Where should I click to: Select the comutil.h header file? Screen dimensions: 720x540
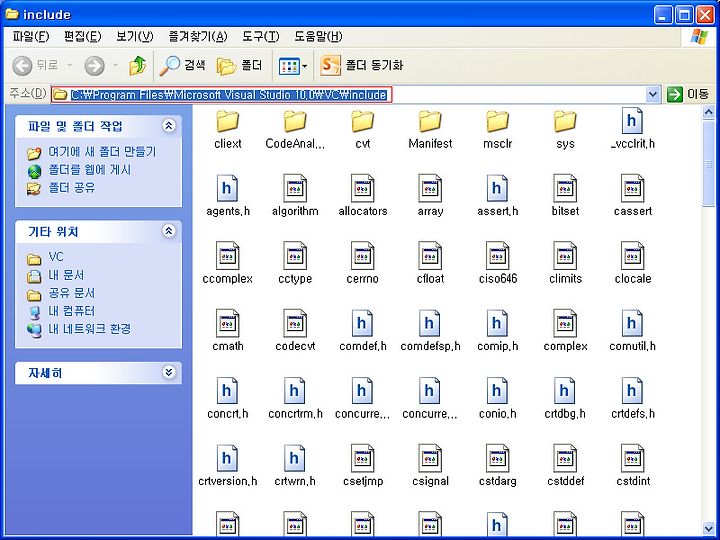633,332
